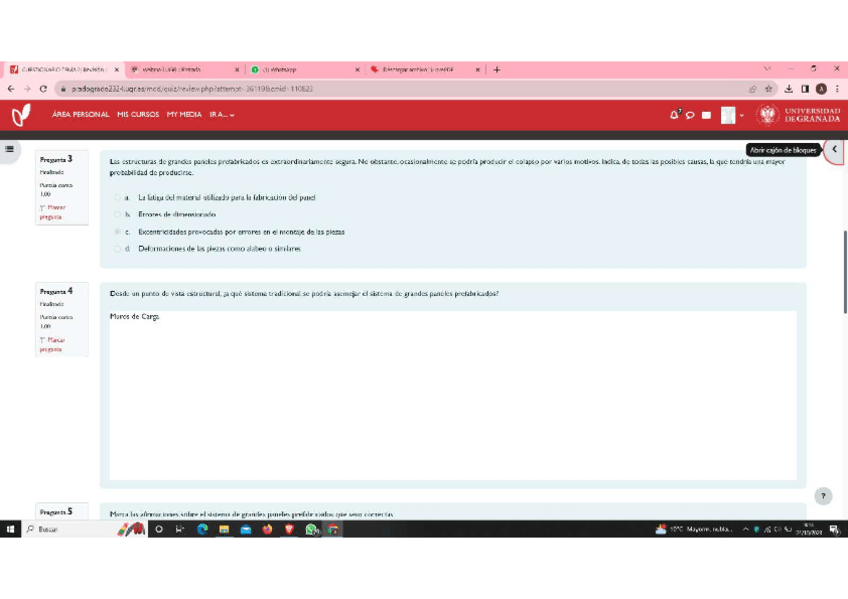Click the Universidad de Granada crest logo
This screenshot has width=848, height=599.
coord(767,115)
